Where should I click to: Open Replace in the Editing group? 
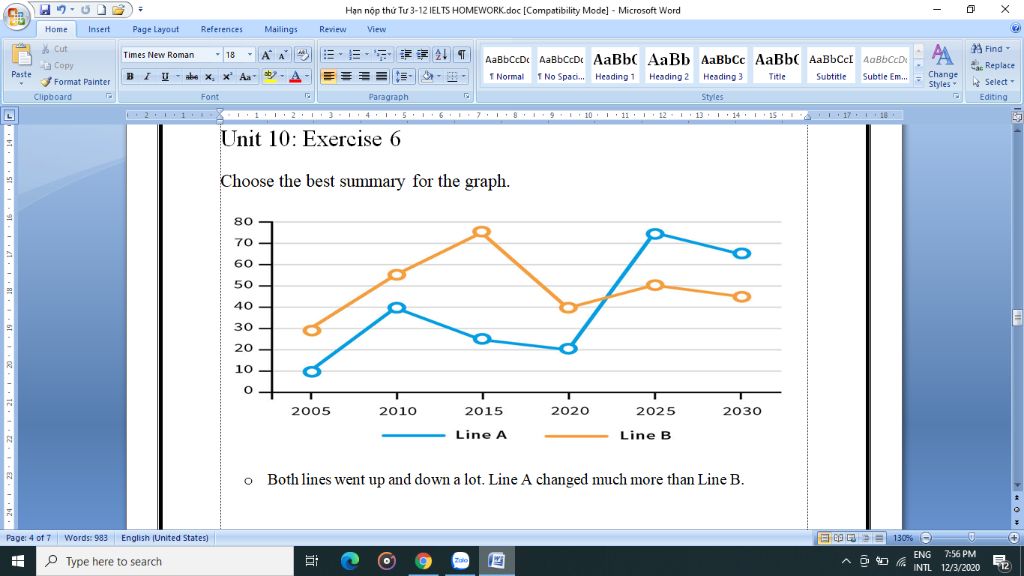click(993, 65)
